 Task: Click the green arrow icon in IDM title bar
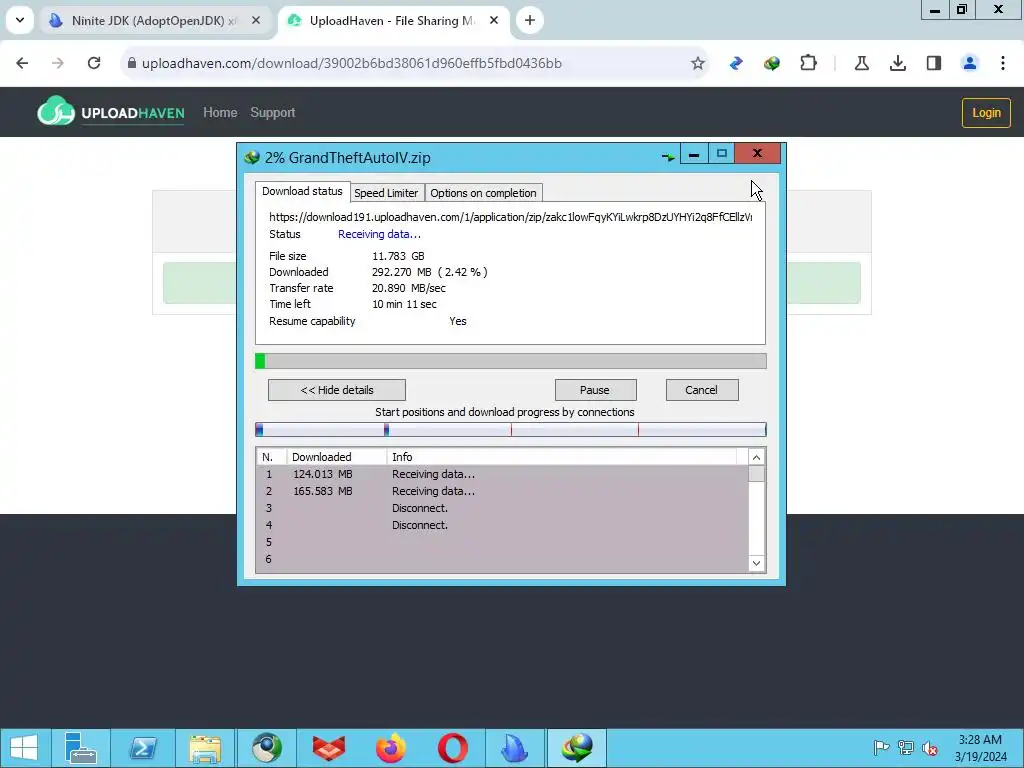click(668, 157)
